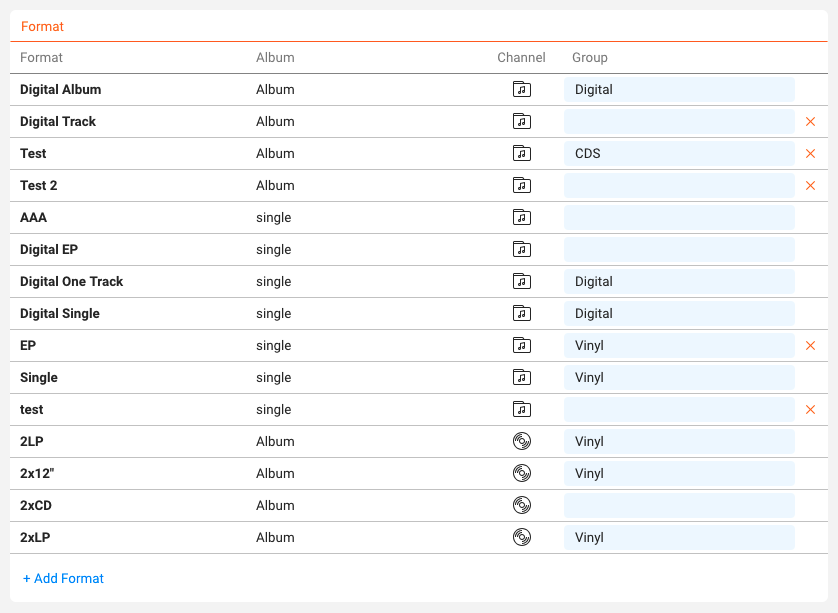The image size is (838, 613).
Task: Click the empty Group field for AAA
Action: pyautogui.click(x=679, y=218)
